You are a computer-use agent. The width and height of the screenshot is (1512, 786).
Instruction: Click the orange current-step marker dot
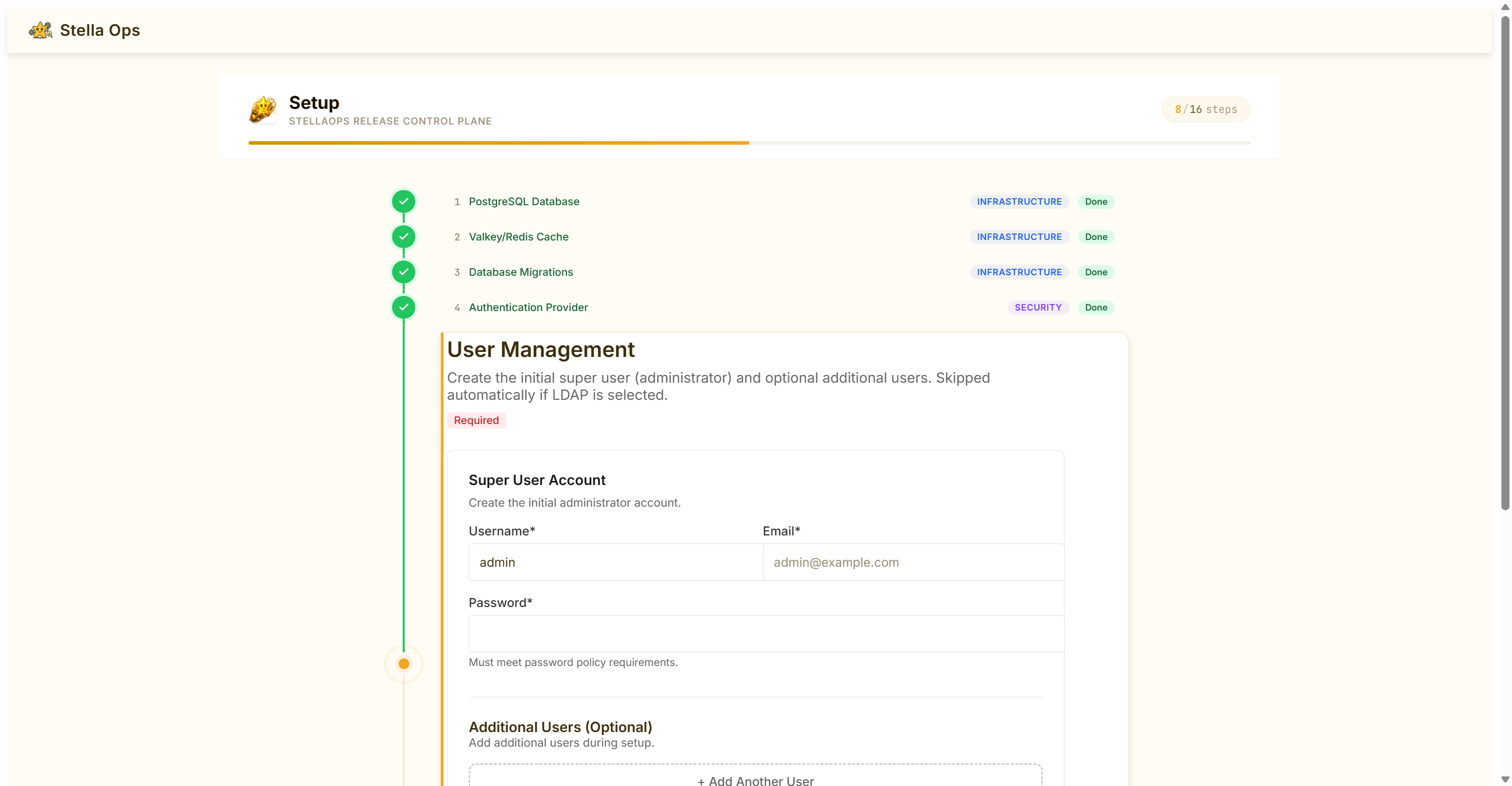[403, 664]
